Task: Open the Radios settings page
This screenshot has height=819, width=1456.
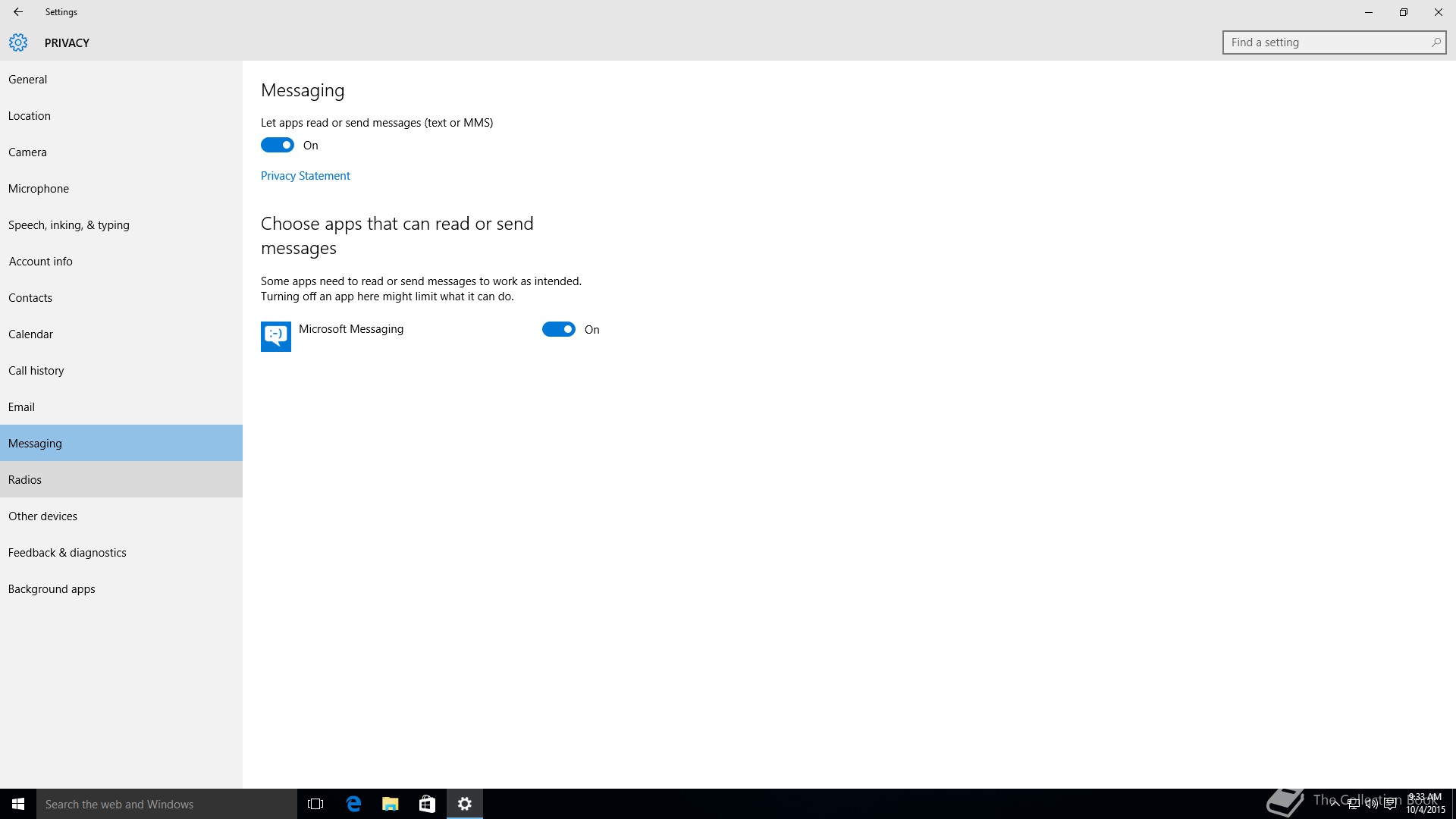Action: click(x=25, y=480)
